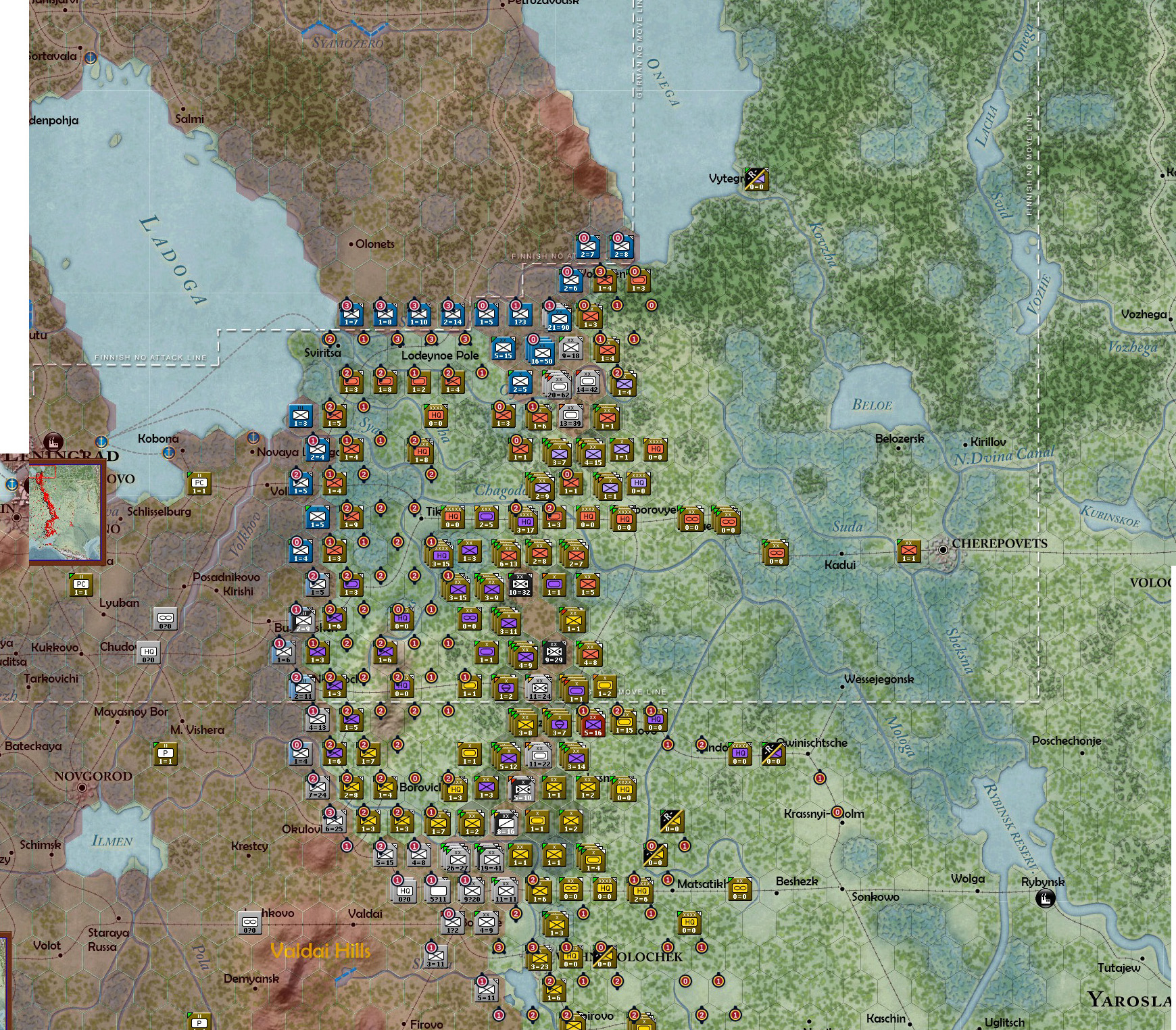
Task: Select the black 10=32 SS division counter
Action: (x=520, y=585)
